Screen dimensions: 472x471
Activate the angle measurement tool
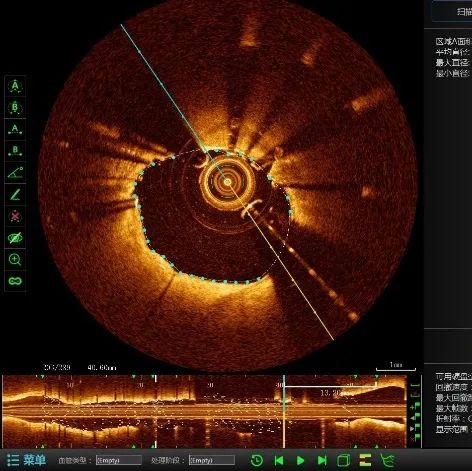(15, 172)
